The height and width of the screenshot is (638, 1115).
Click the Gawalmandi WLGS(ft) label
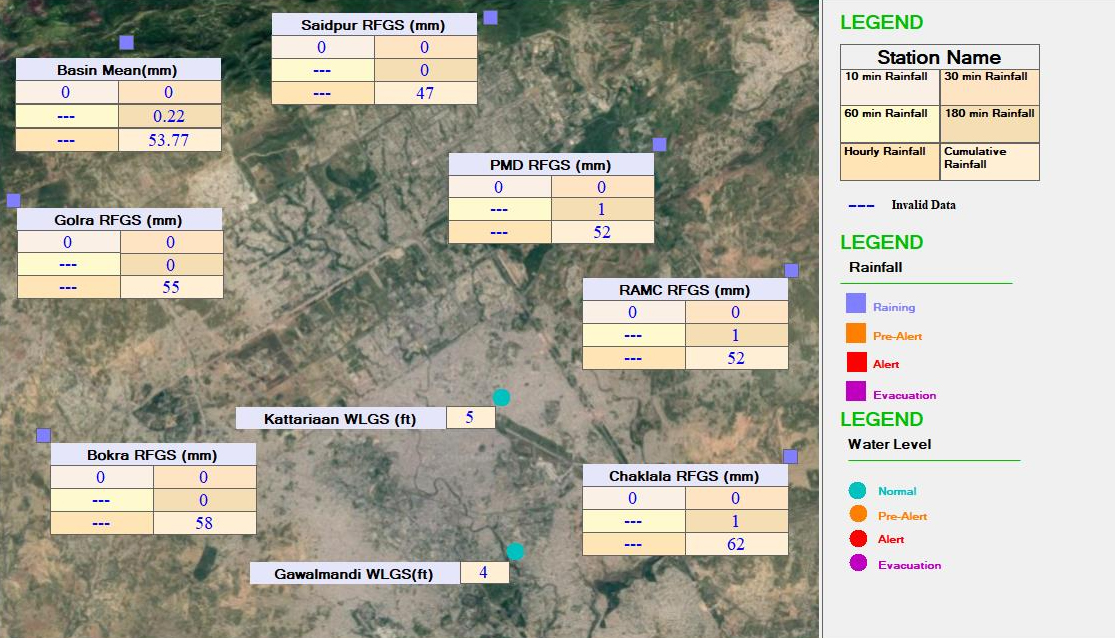click(354, 574)
